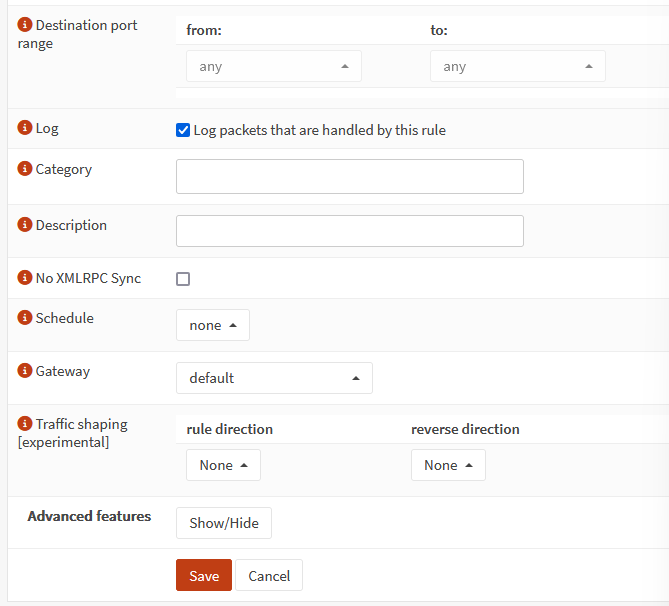Viewport: 669px width, 606px height.
Task: Click Show/Hide for Advanced features
Action: pos(223,523)
